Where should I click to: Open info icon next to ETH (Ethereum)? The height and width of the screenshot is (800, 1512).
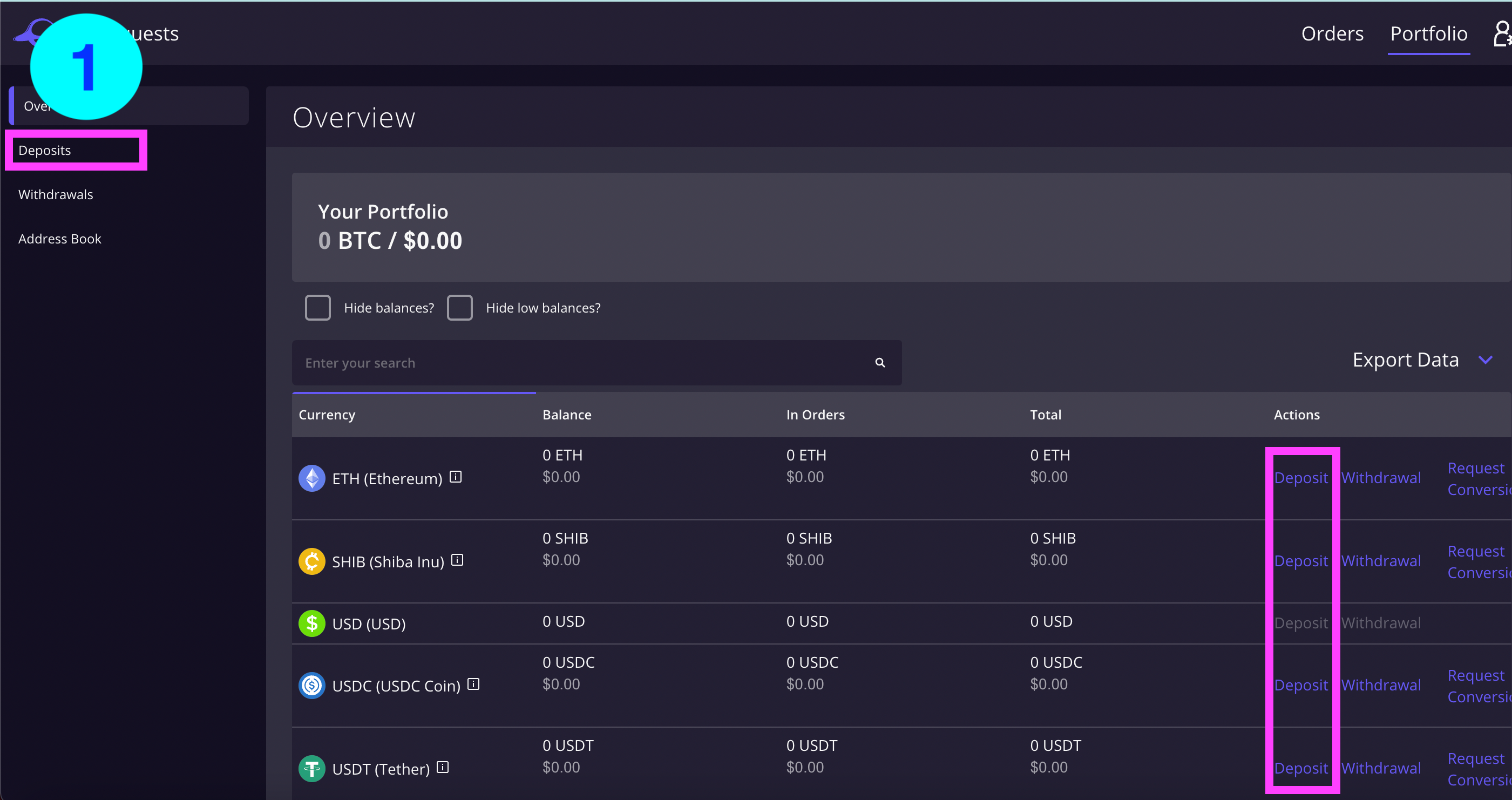tap(456, 477)
